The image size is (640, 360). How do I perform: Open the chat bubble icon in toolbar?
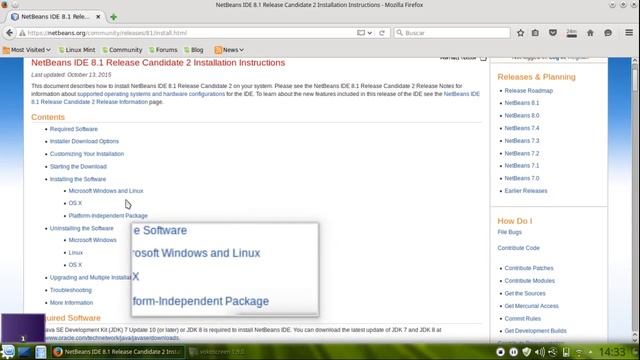point(608,33)
